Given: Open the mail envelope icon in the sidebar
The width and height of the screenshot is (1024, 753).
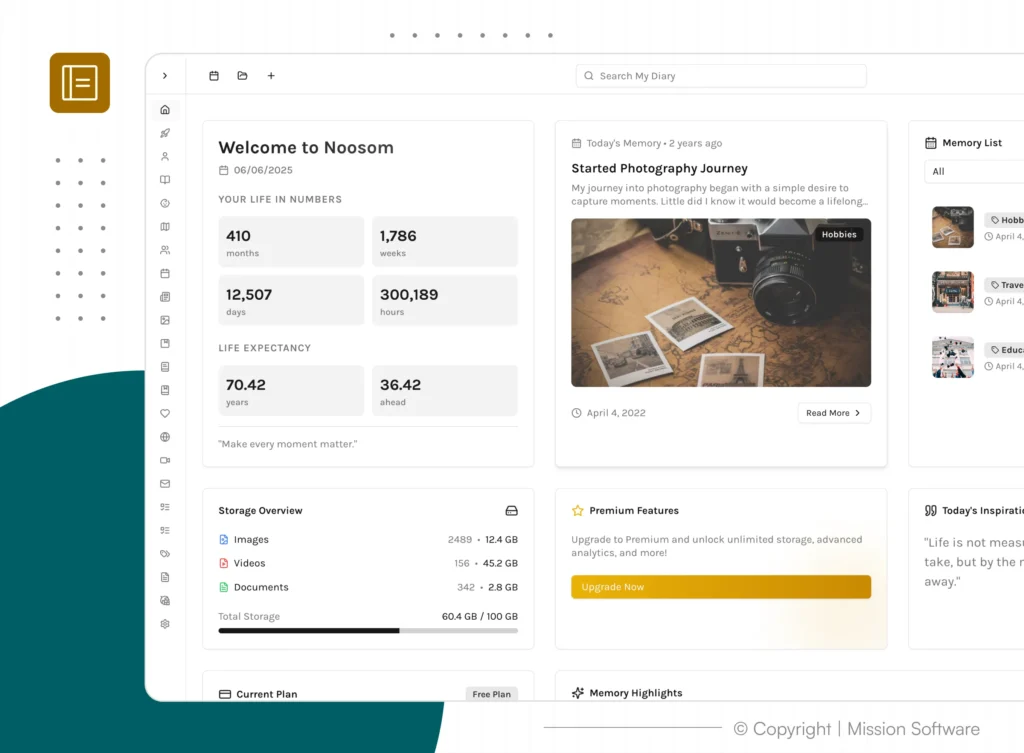Looking at the screenshot, I should click(165, 484).
